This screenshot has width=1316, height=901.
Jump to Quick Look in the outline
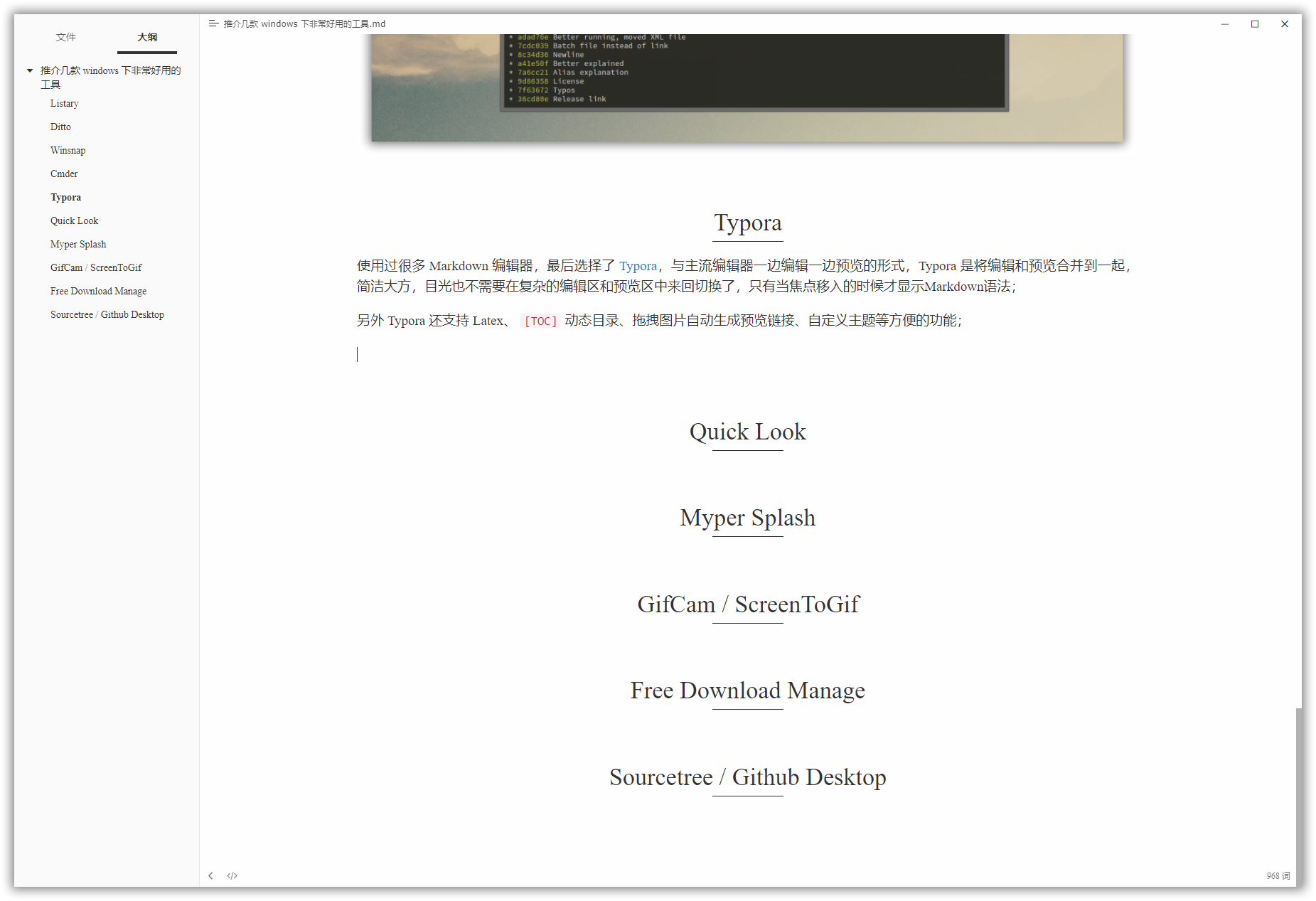coord(74,220)
